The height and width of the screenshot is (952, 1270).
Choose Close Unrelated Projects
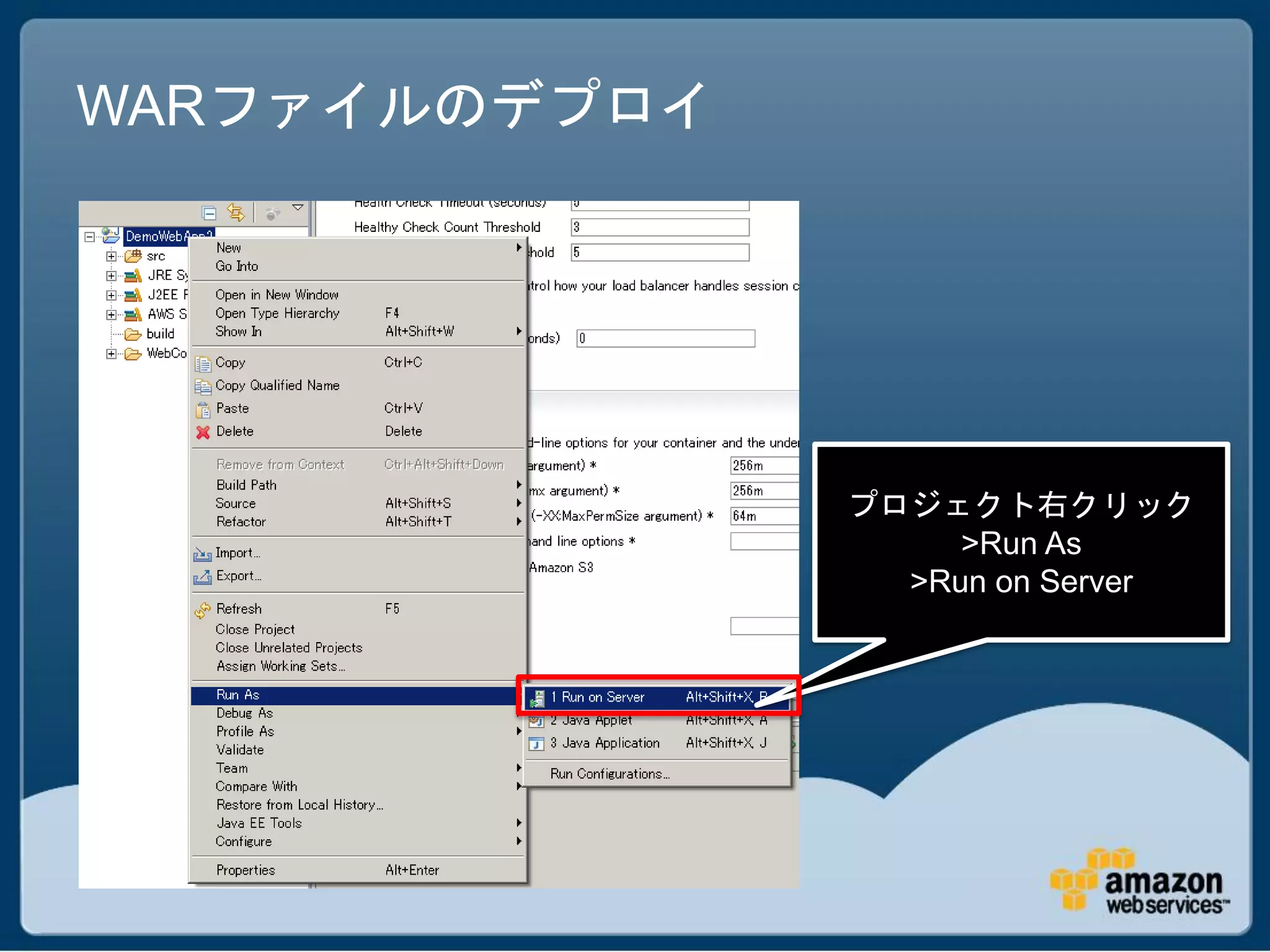tap(358, 648)
